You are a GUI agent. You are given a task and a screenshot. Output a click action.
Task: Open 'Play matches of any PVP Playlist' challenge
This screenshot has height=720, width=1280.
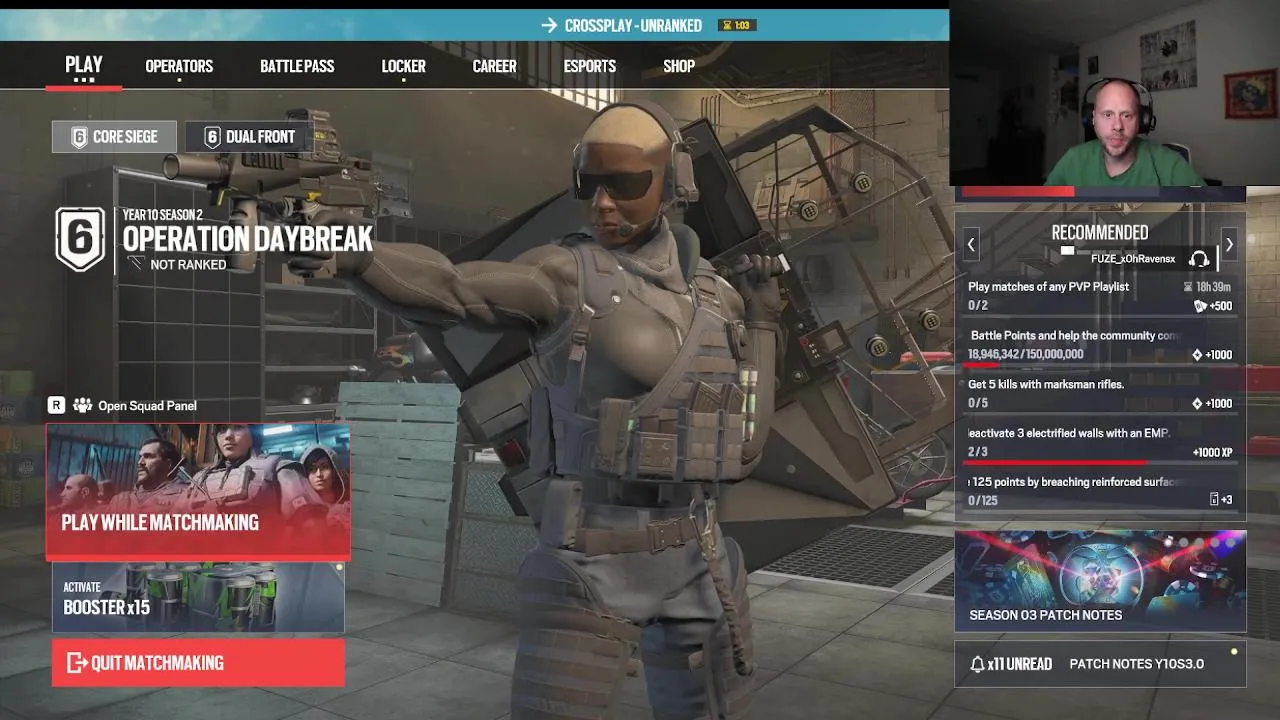(x=1100, y=296)
